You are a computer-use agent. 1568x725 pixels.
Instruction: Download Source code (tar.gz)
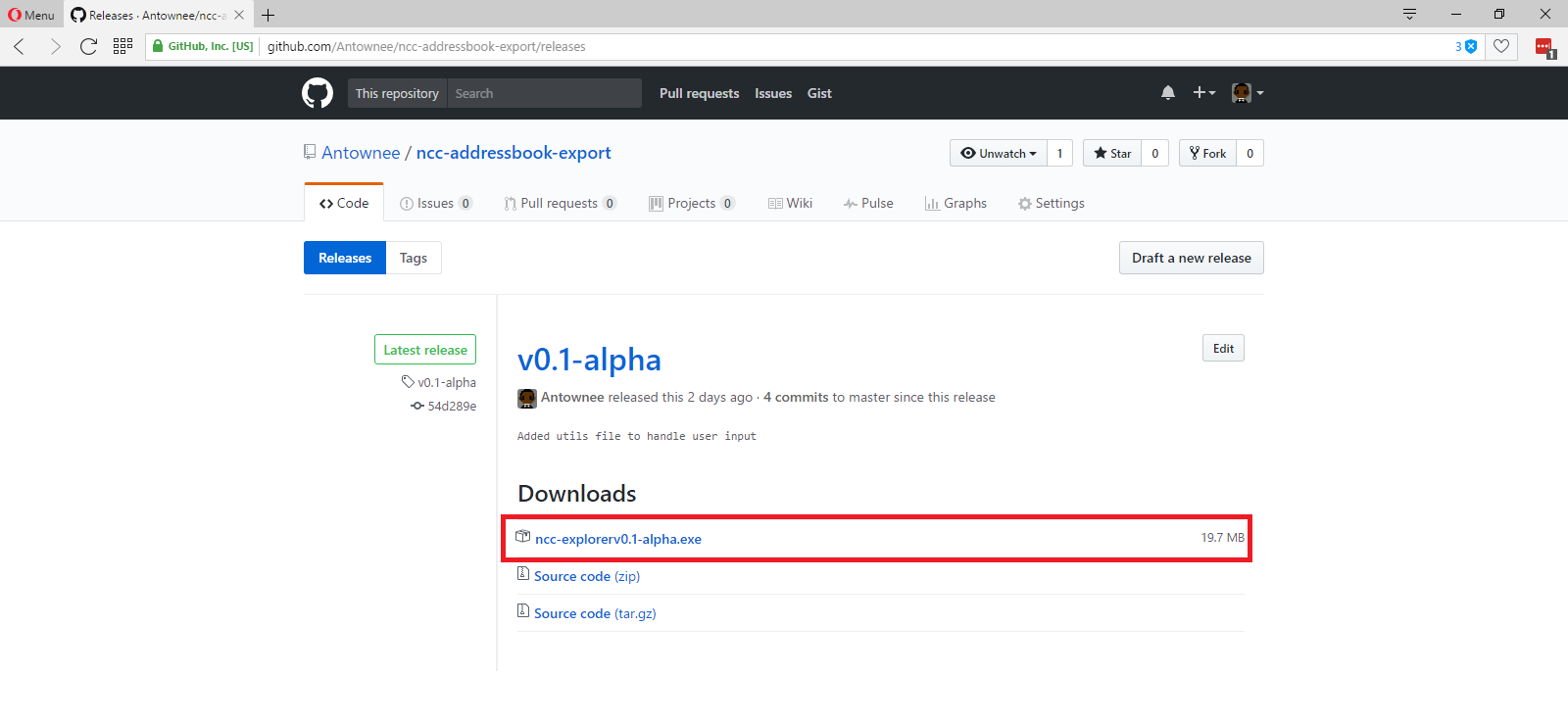pos(595,613)
